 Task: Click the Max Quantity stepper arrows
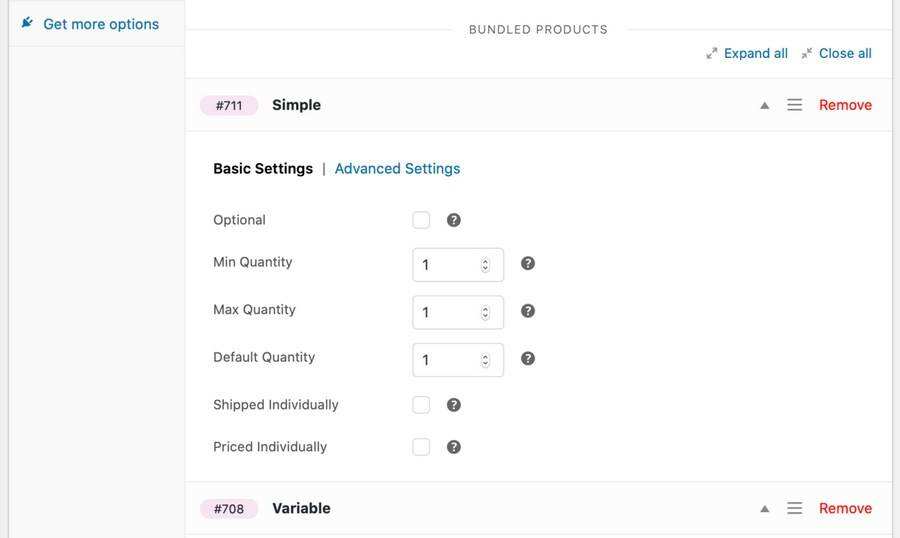click(485, 312)
